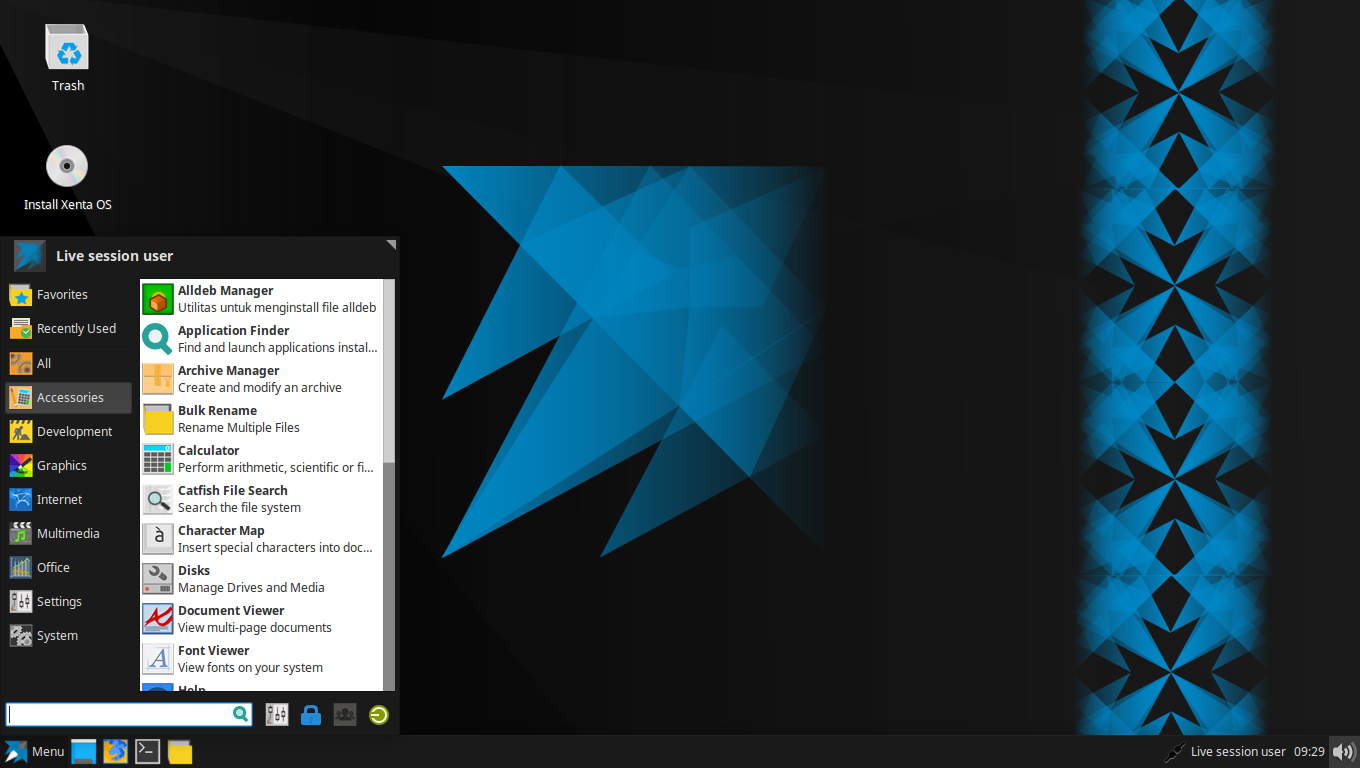The width and height of the screenshot is (1360, 768).
Task: Click the Calculator icon
Action: (x=158, y=459)
